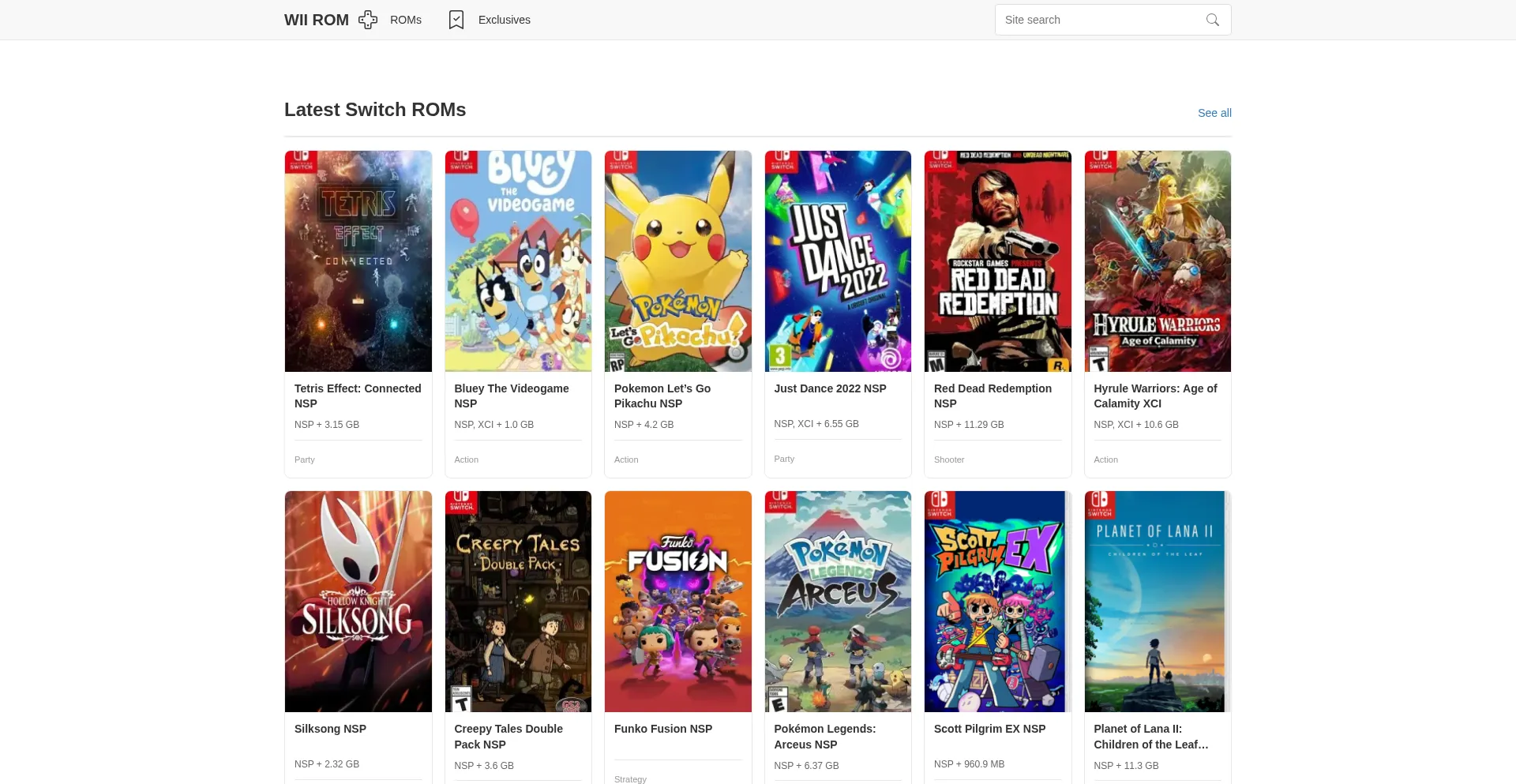Click the Action tag under Hyrule Warriors
1516x784 pixels.
(x=1106, y=460)
